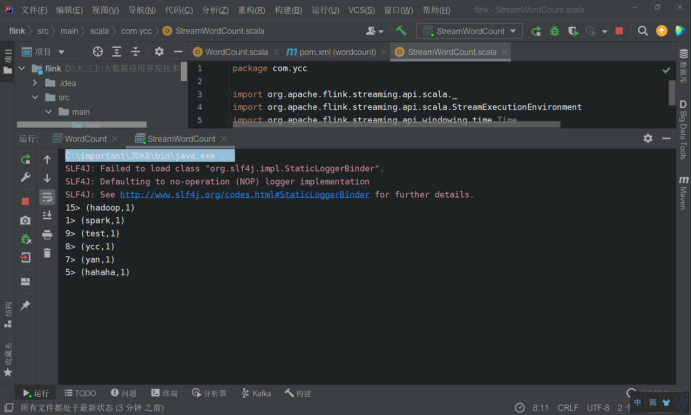
Task: Open the 运行 tool window button
Action: point(35,393)
